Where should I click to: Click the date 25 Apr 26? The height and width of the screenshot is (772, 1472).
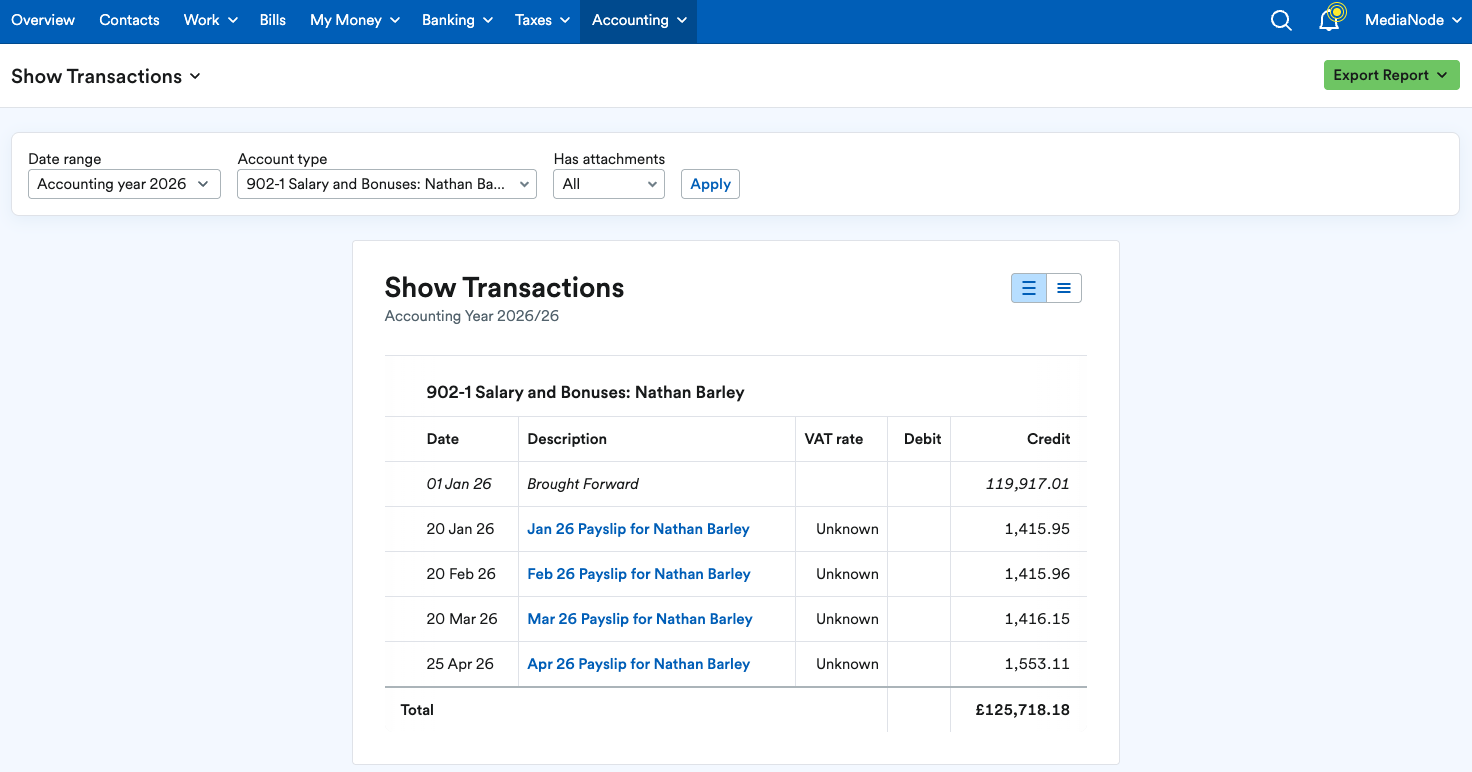coord(460,664)
